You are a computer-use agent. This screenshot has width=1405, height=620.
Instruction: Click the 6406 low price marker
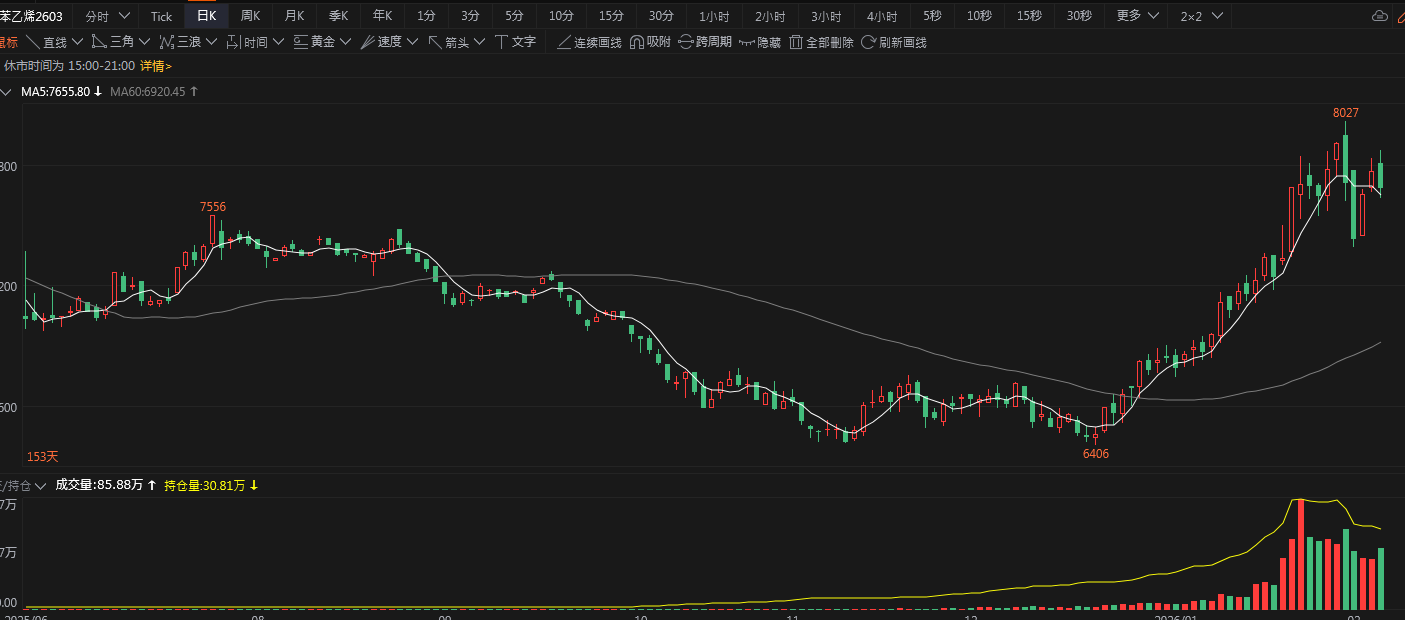(1096, 454)
